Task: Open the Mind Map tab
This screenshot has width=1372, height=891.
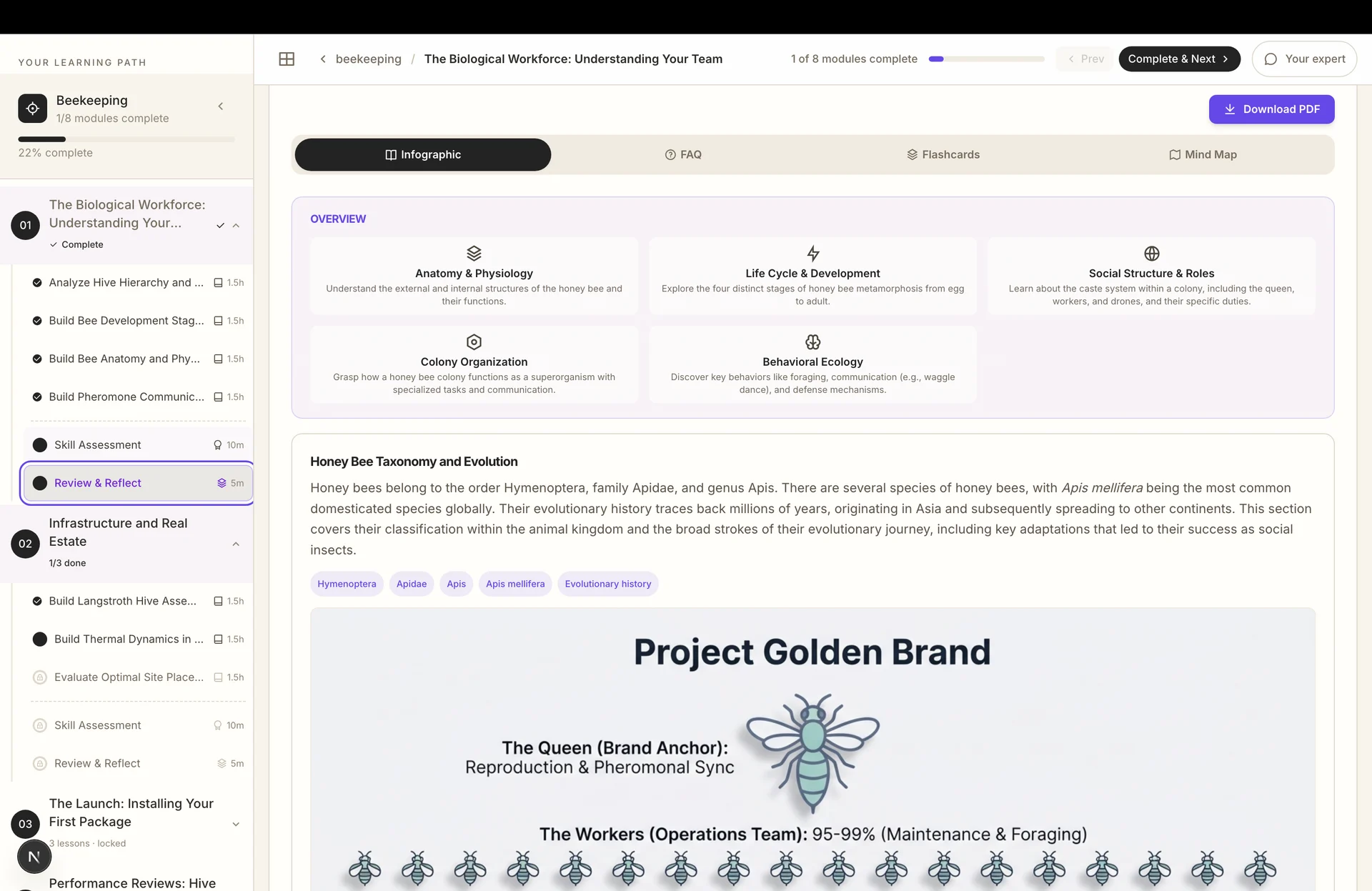Action: click(1203, 154)
